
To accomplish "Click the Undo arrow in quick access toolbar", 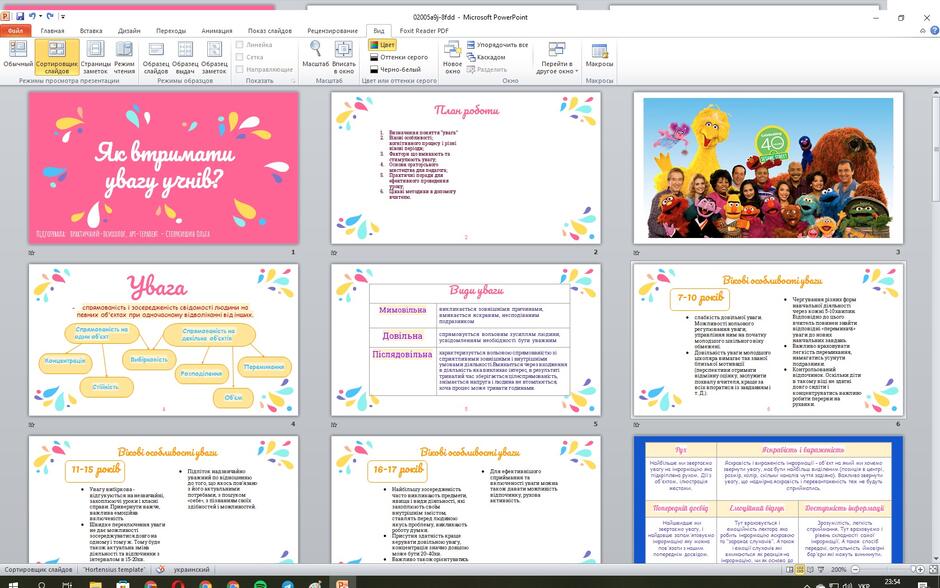I will click(x=32, y=16).
